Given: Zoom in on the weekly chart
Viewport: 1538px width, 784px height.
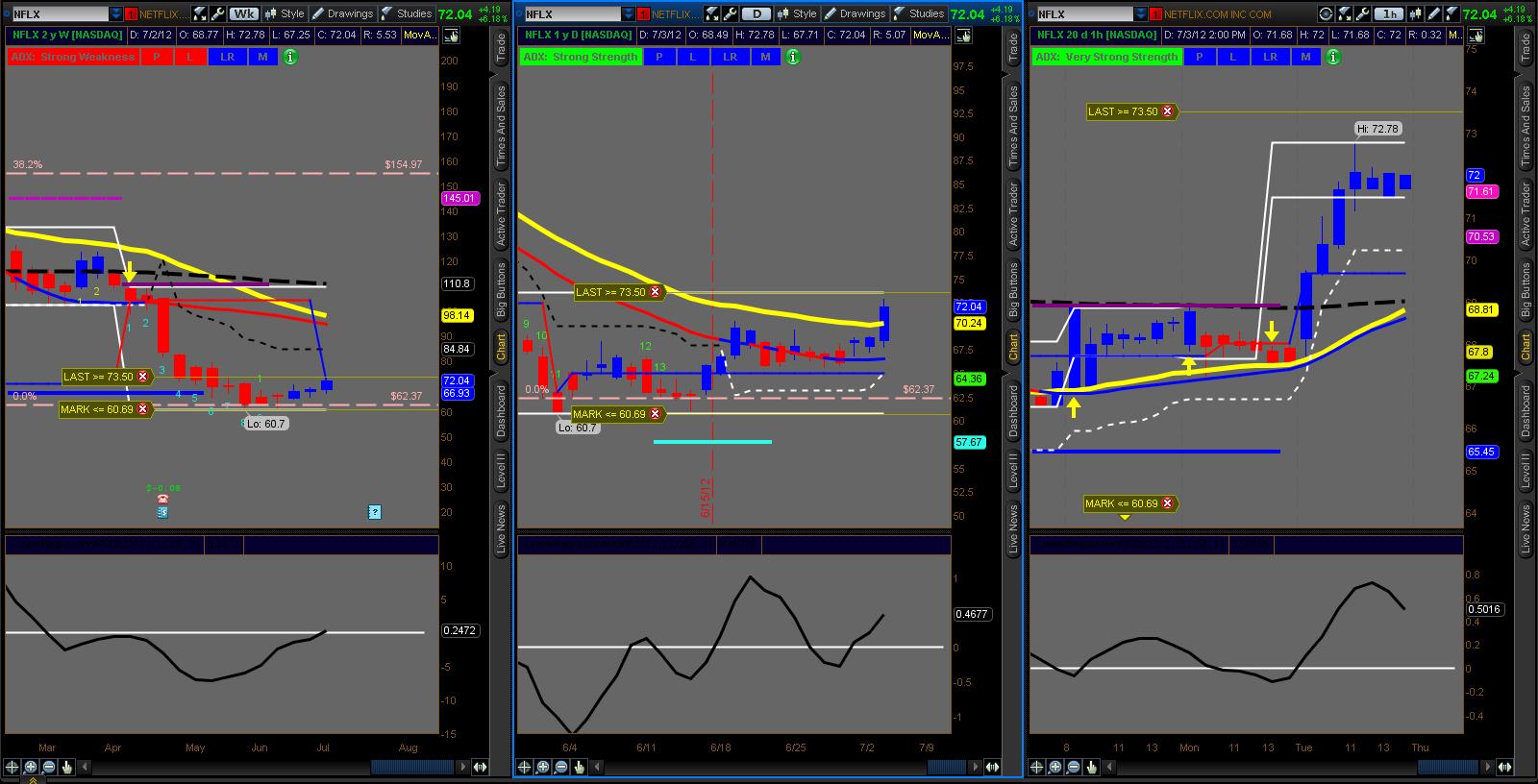Looking at the screenshot, I should [x=30, y=767].
